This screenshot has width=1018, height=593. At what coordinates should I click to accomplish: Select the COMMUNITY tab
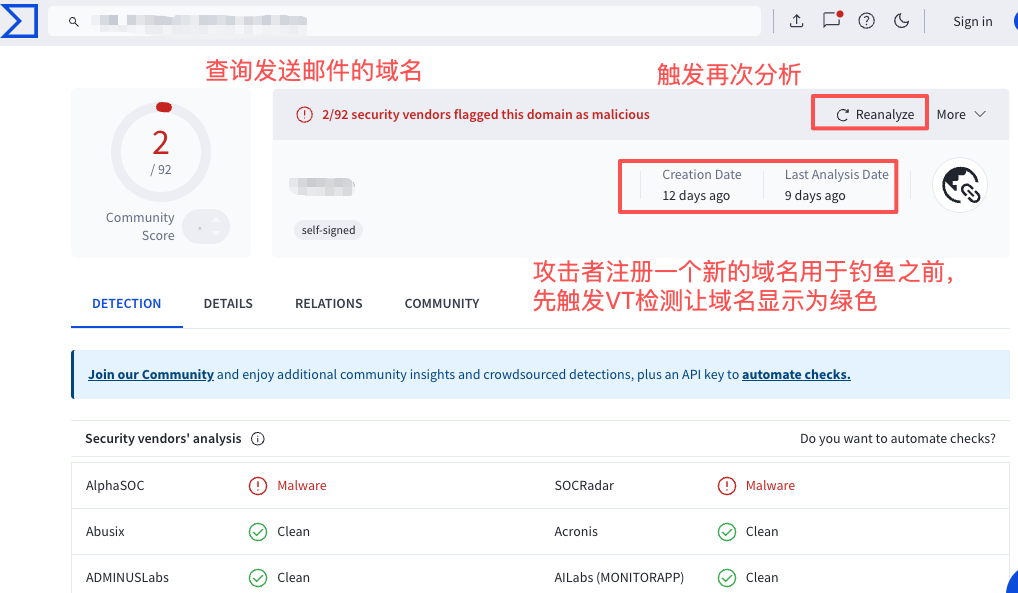point(442,304)
